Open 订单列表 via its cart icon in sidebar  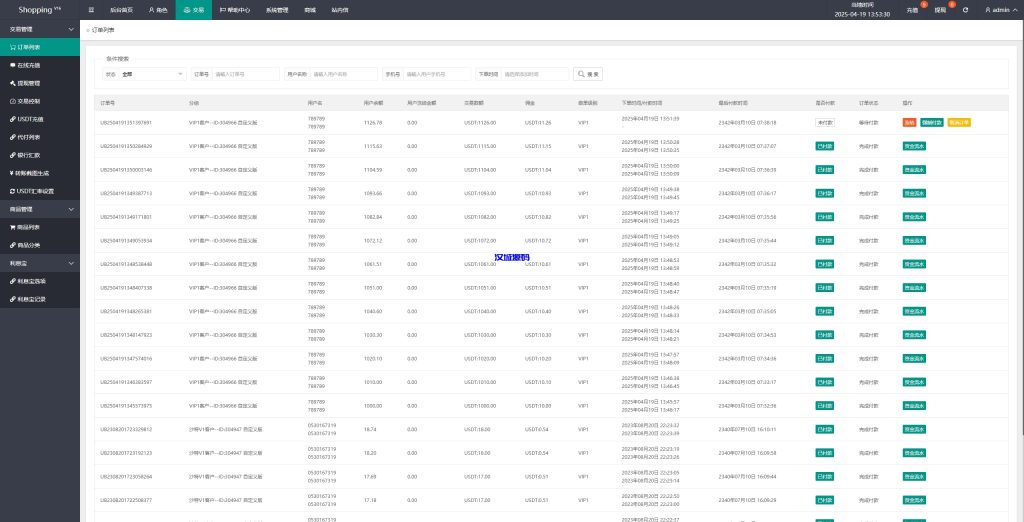coord(12,47)
